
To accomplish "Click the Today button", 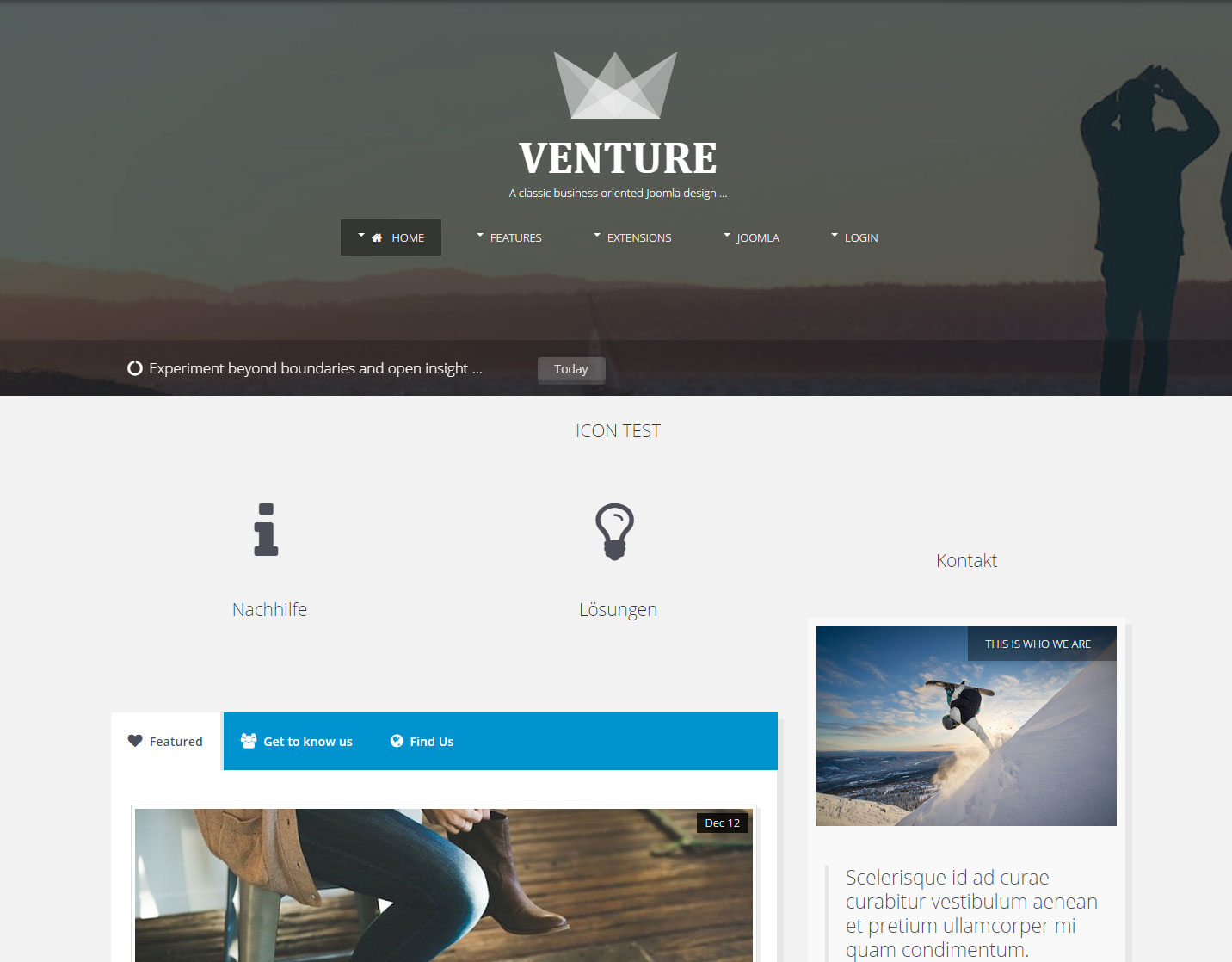I will [x=571, y=369].
